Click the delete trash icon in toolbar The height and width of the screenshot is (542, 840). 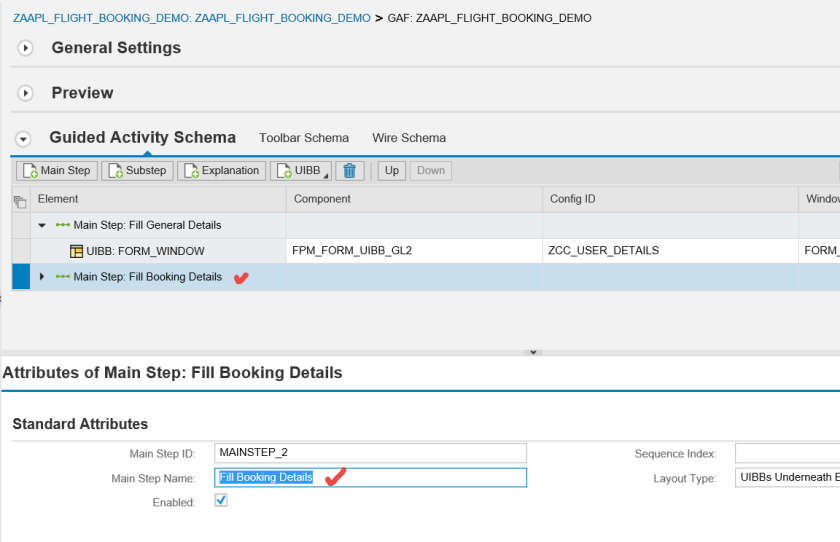[349, 171]
